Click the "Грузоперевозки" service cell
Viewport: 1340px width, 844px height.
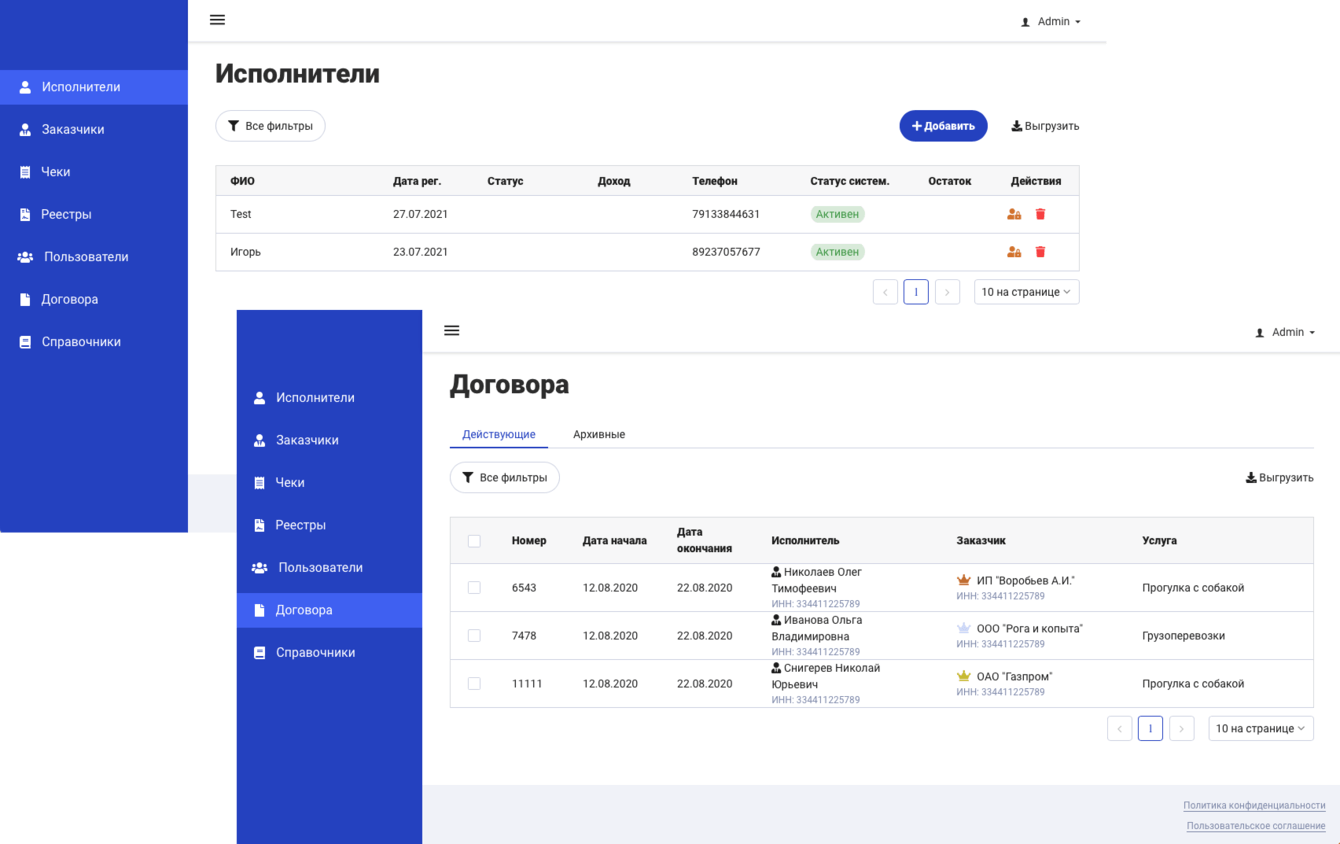point(1183,636)
